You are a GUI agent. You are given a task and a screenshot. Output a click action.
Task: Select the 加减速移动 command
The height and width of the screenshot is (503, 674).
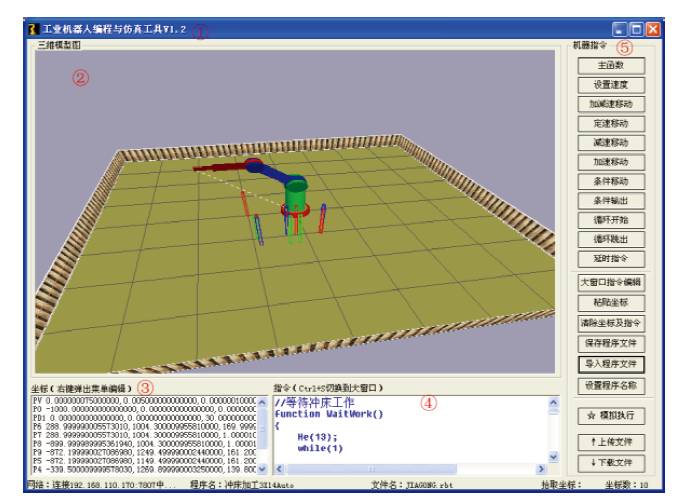(611, 104)
